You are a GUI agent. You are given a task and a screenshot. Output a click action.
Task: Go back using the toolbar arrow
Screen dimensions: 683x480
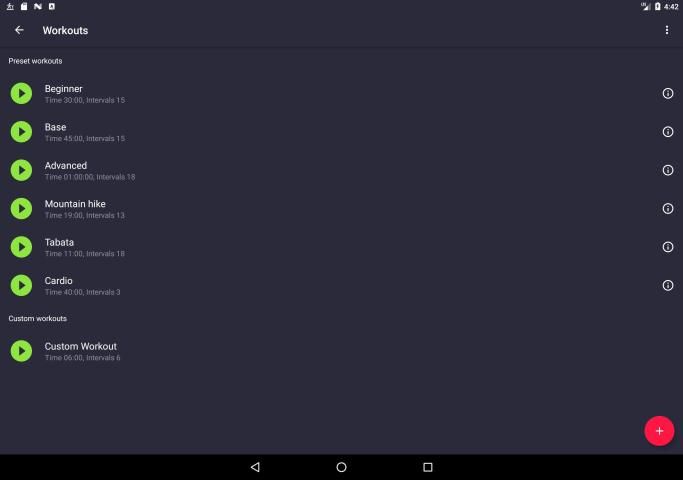[x=19, y=30]
